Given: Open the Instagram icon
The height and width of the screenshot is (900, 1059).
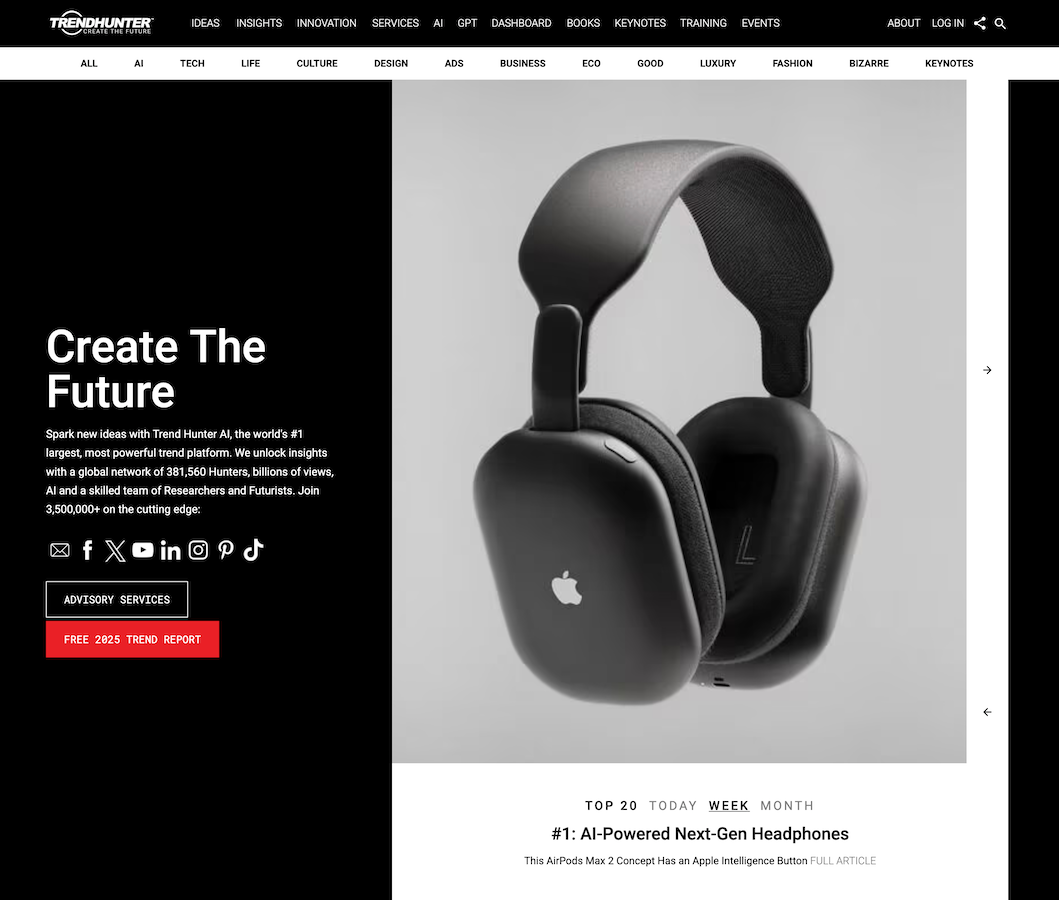Looking at the screenshot, I should point(198,550).
